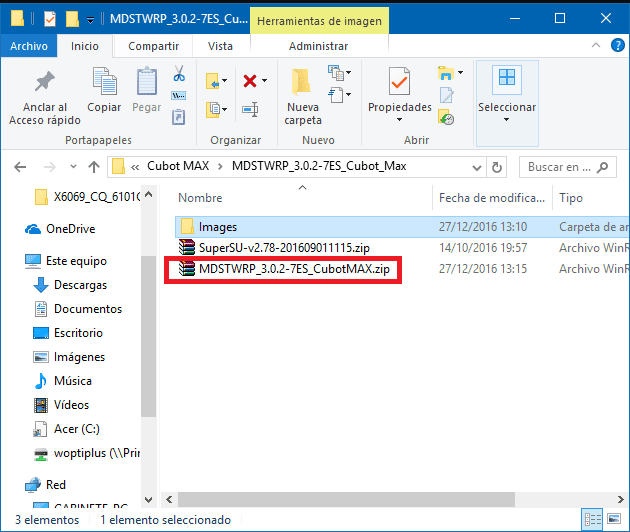Open the Delete options dropdown arrow
630x532 pixels.
(x=264, y=81)
